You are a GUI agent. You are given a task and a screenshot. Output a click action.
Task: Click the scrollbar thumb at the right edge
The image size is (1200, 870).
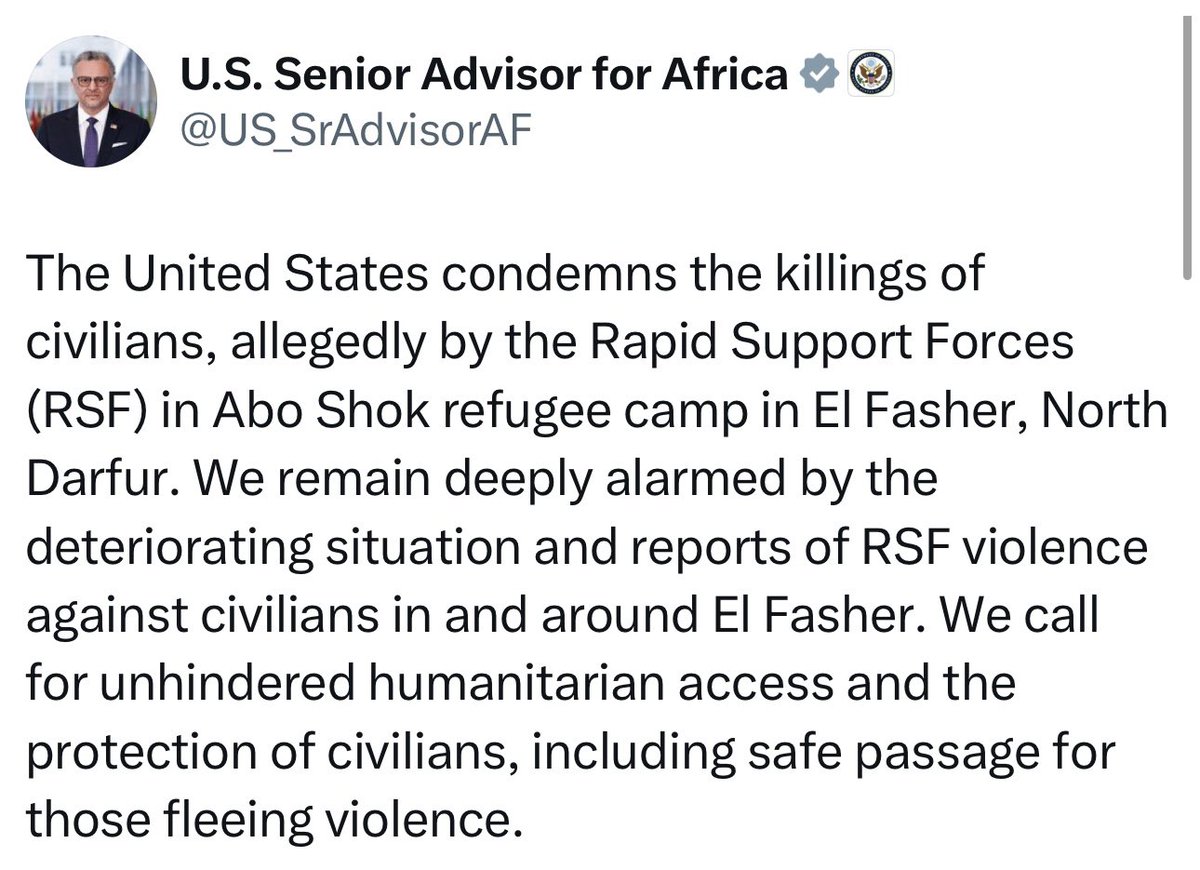coord(1188,140)
